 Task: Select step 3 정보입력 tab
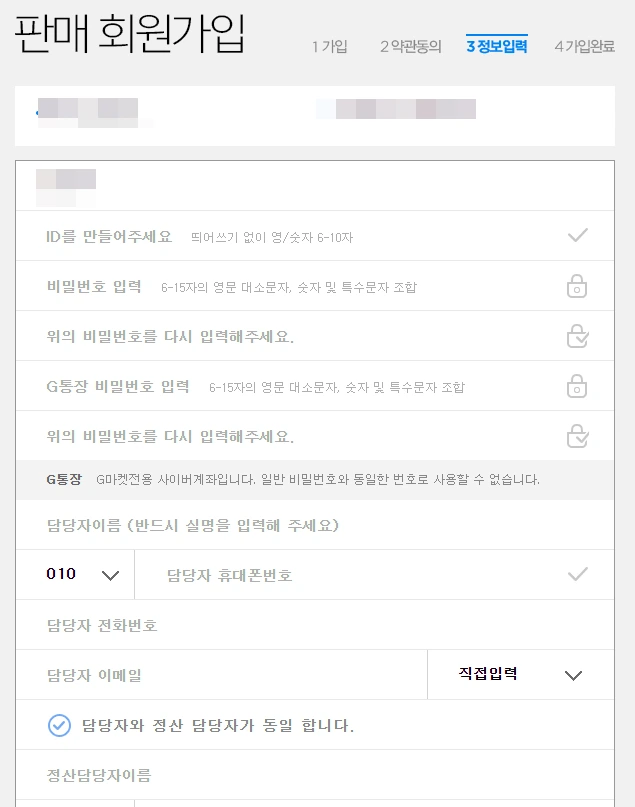pyautogui.click(x=497, y=46)
